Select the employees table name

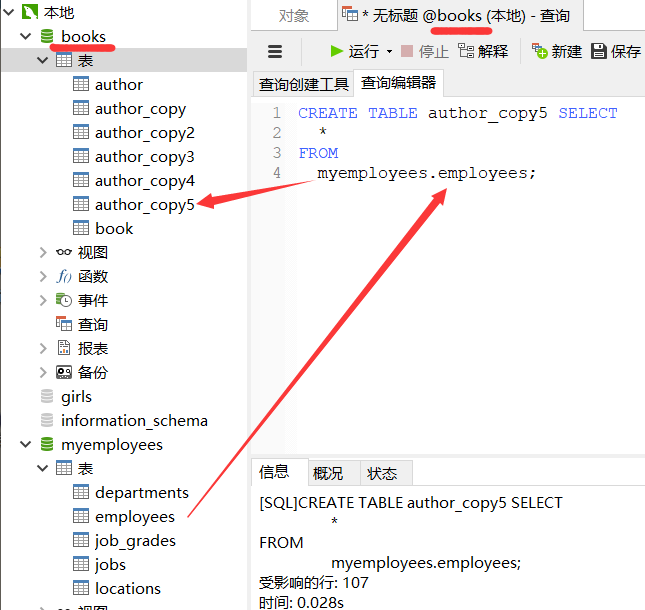[135, 517]
